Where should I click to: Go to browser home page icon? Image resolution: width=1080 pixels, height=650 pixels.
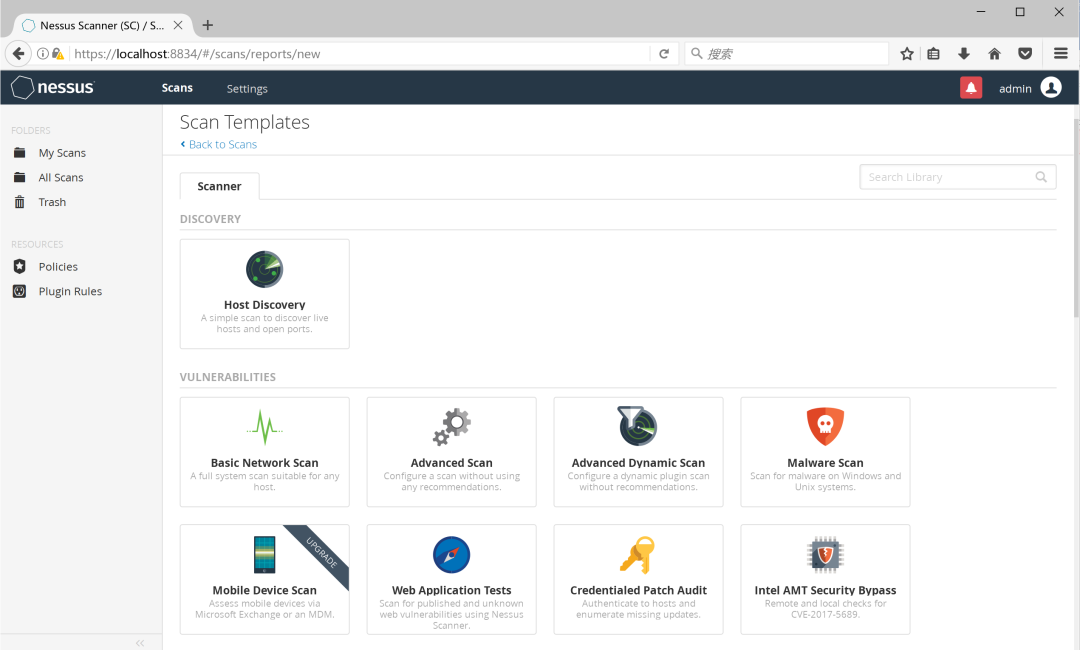point(995,54)
